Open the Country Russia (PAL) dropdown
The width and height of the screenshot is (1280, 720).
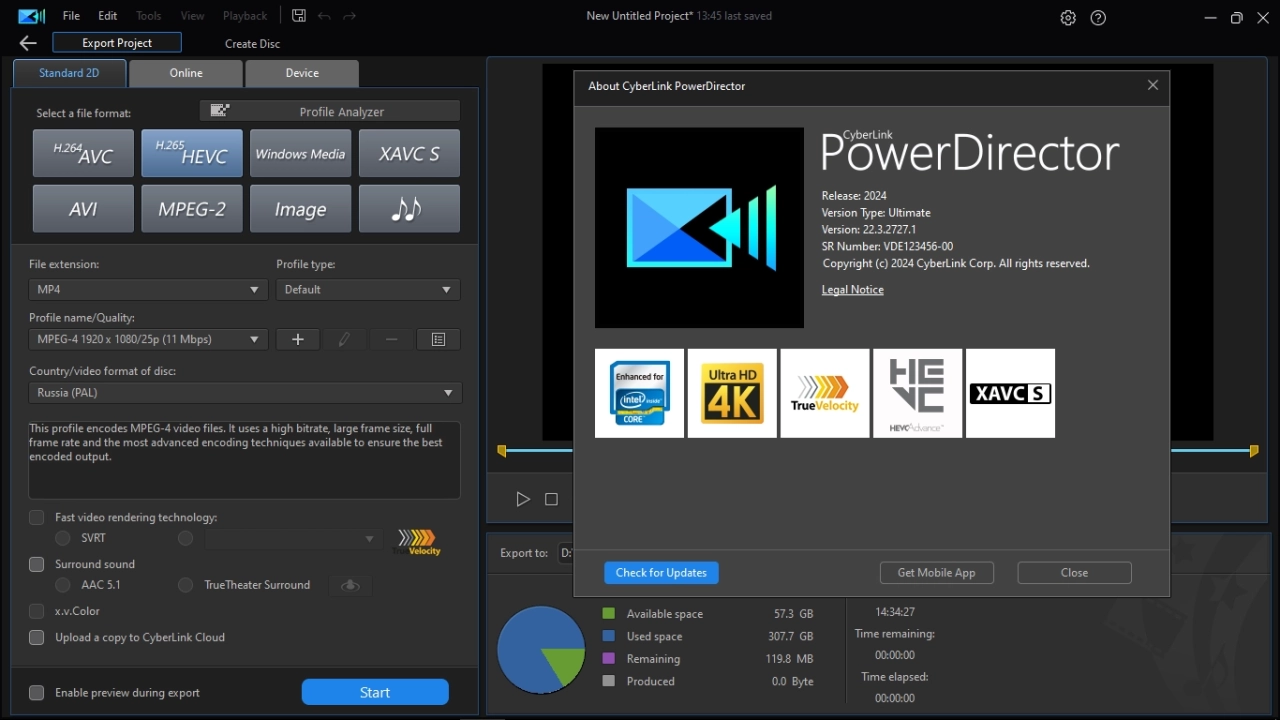coord(245,393)
